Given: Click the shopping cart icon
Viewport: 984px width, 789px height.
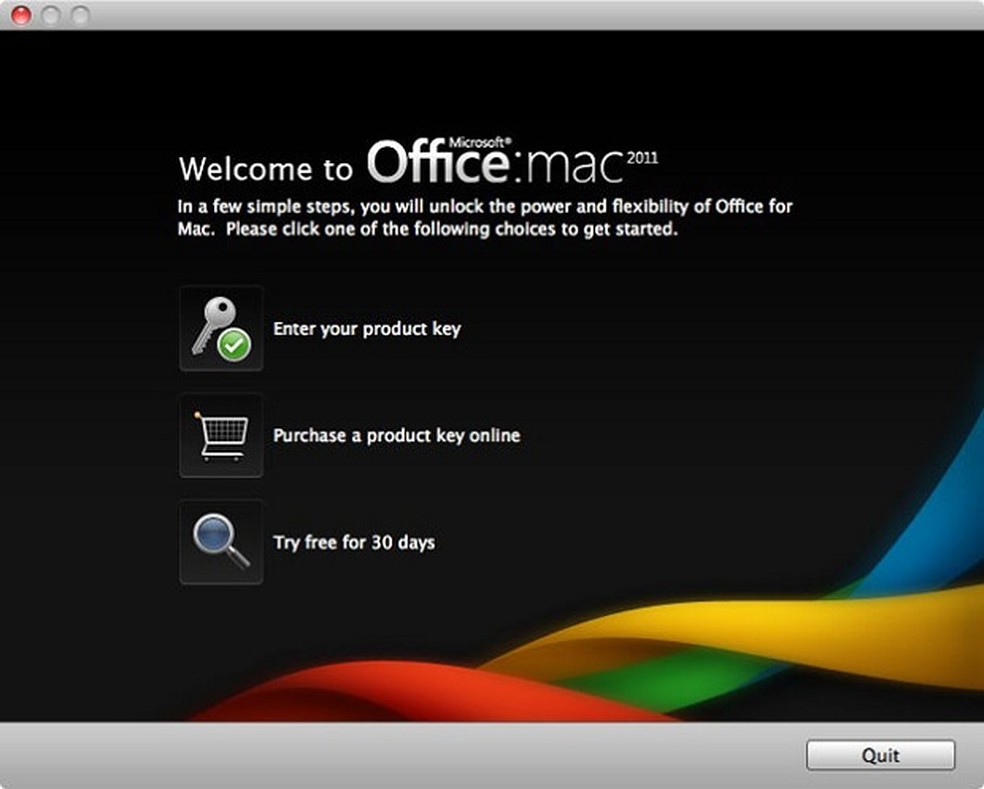Looking at the screenshot, I should (221, 436).
